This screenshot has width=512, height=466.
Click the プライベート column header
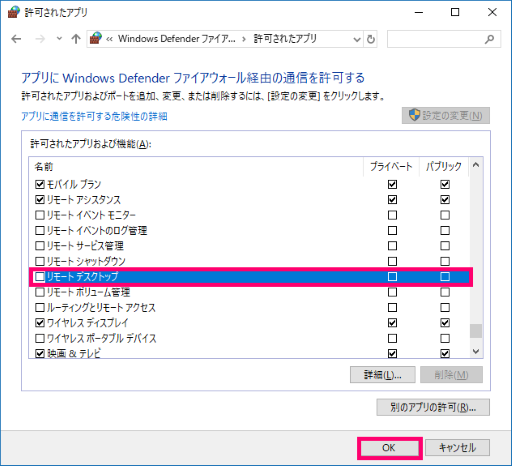tap(391, 166)
